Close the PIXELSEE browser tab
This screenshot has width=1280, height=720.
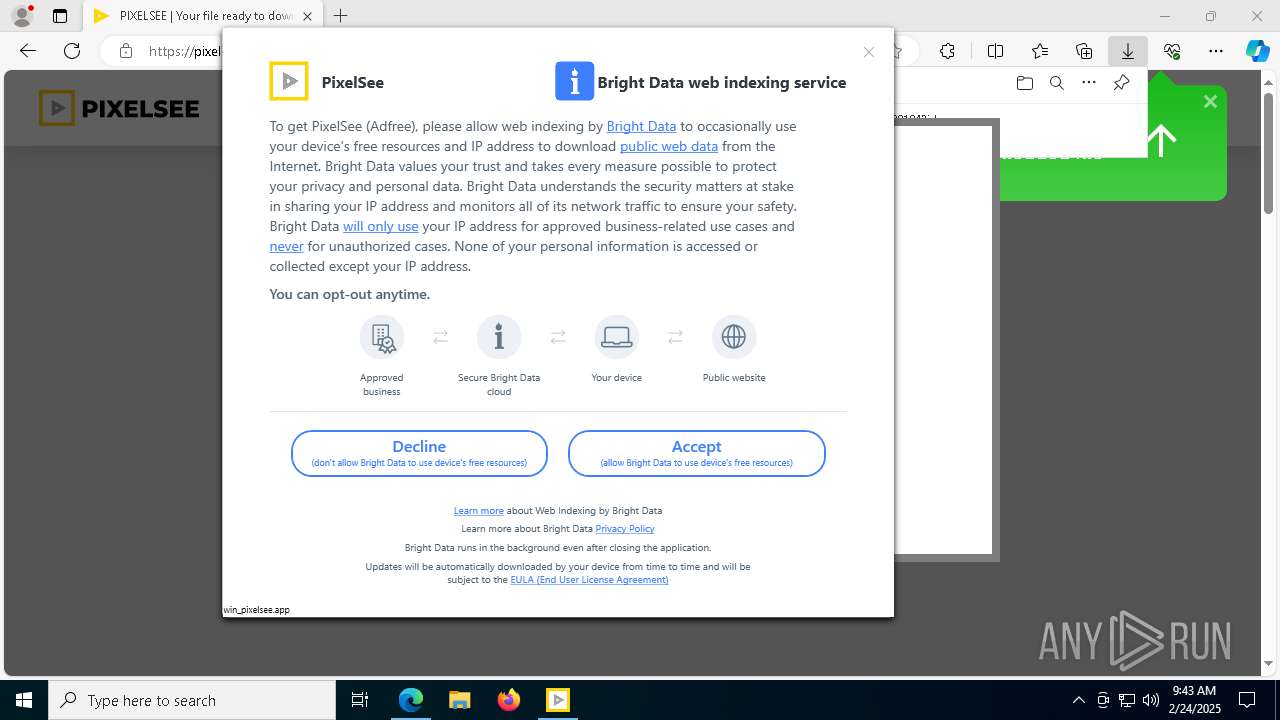308,16
